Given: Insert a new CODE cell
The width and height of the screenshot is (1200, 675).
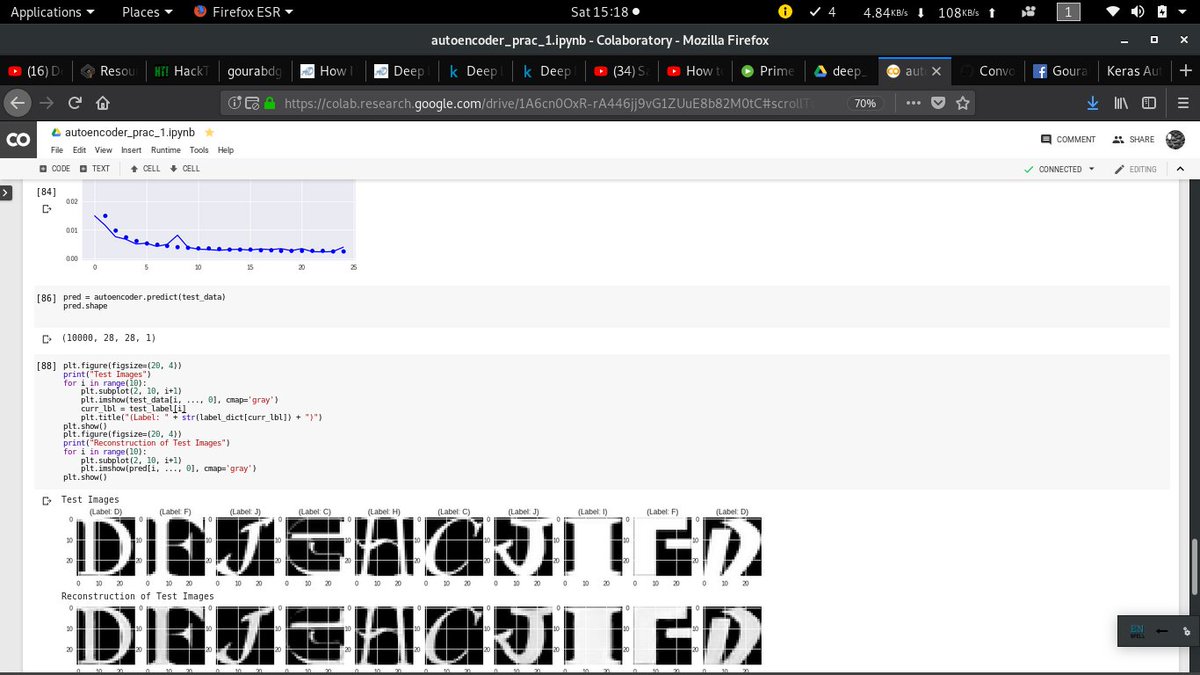Looking at the screenshot, I should point(54,168).
